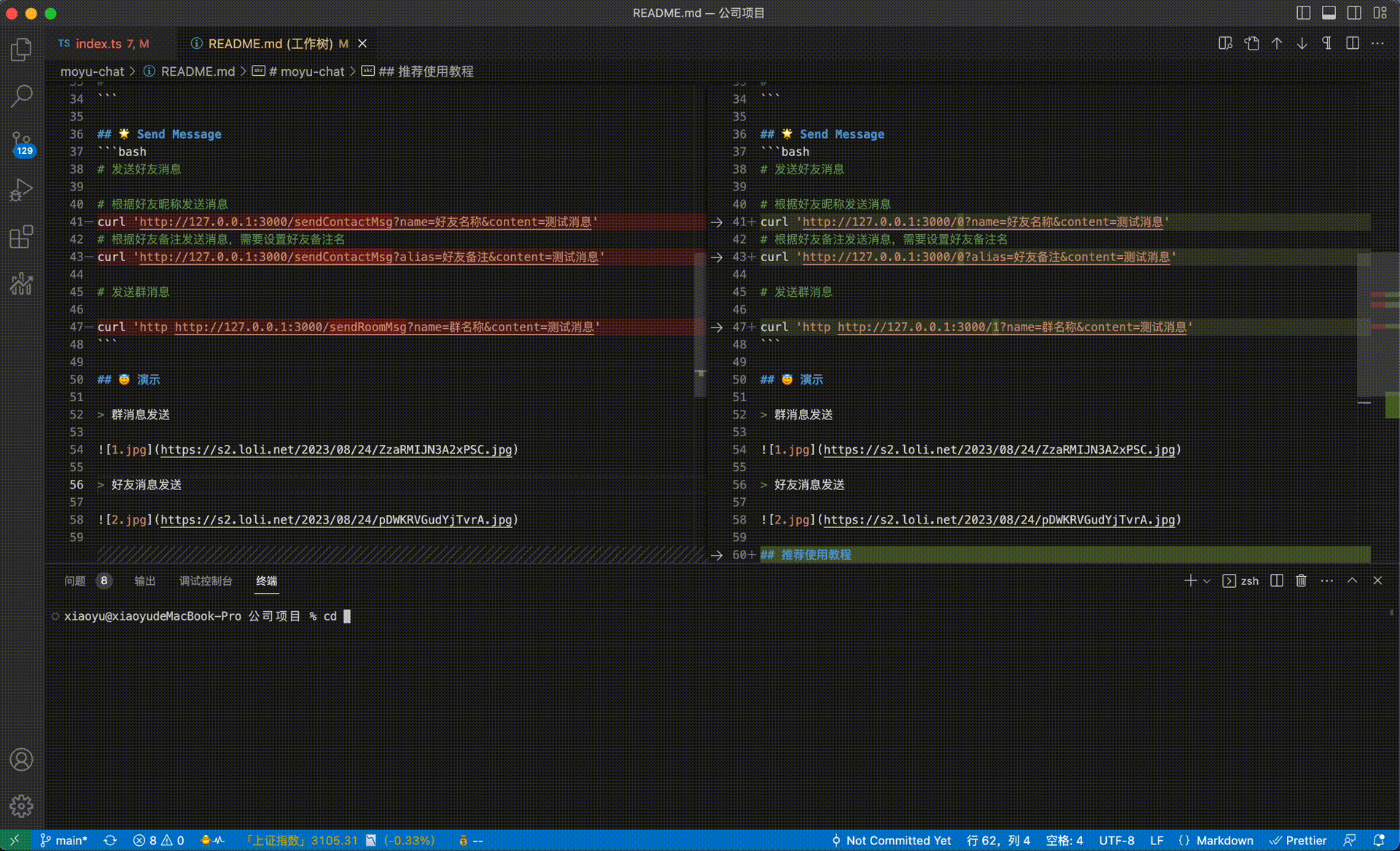1400x851 pixels.
Task: Toggle panel visibility in title bar
Action: pyautogui.click(x=1329, y=13)
